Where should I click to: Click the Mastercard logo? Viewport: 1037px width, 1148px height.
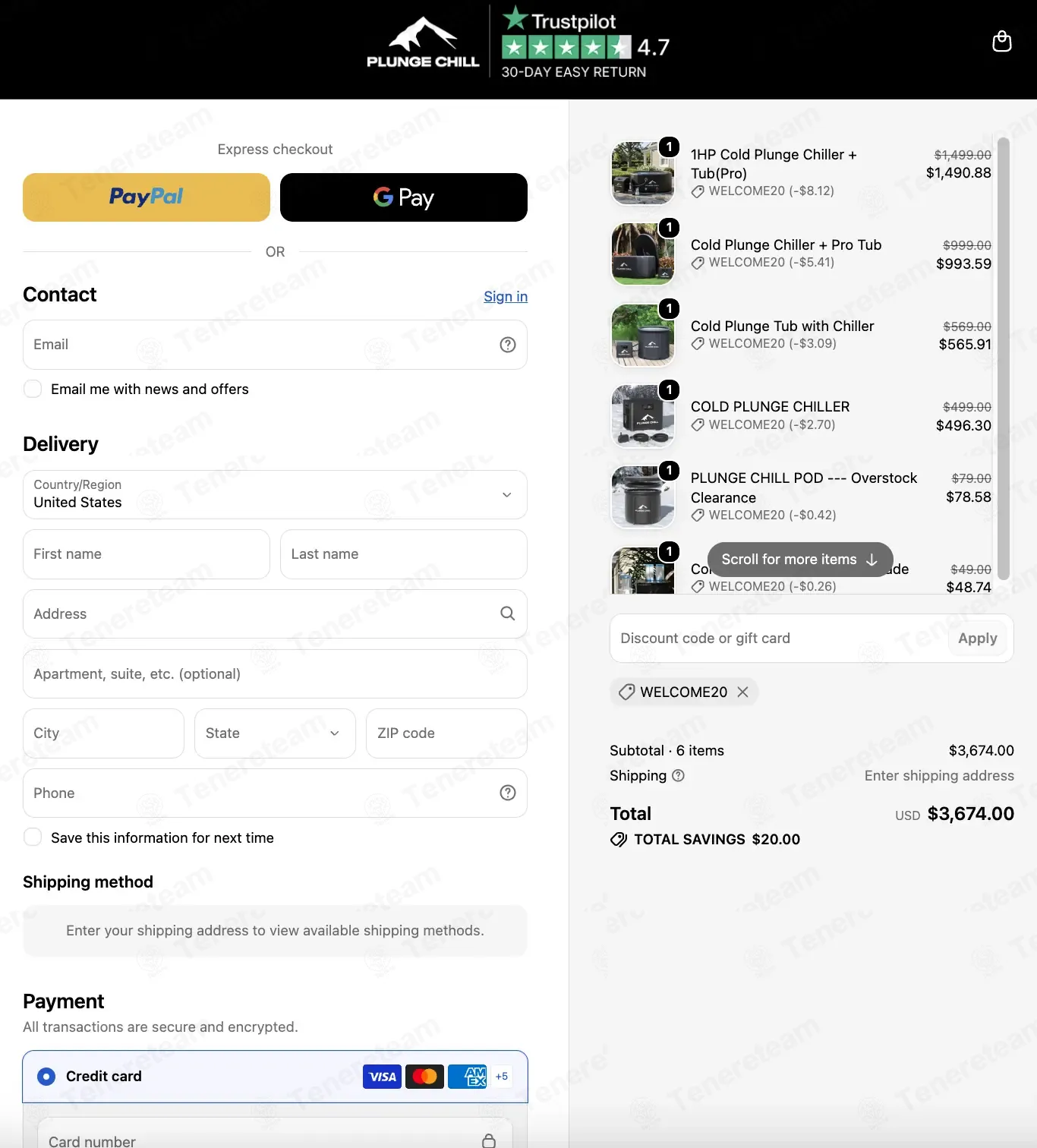tap(424, 1077)
